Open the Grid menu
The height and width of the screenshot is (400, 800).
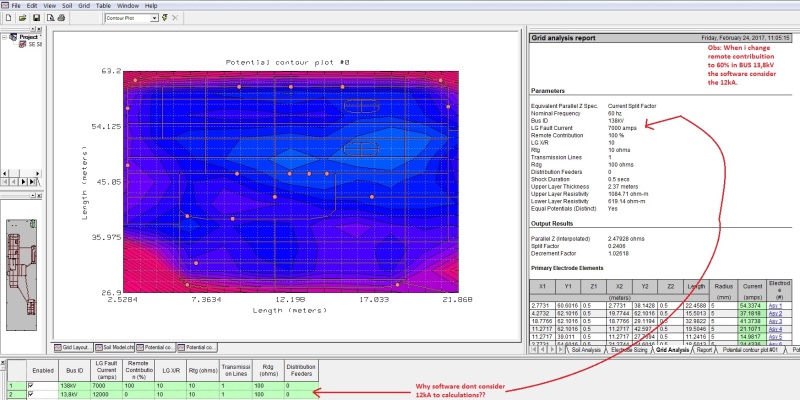pos(84,6)
